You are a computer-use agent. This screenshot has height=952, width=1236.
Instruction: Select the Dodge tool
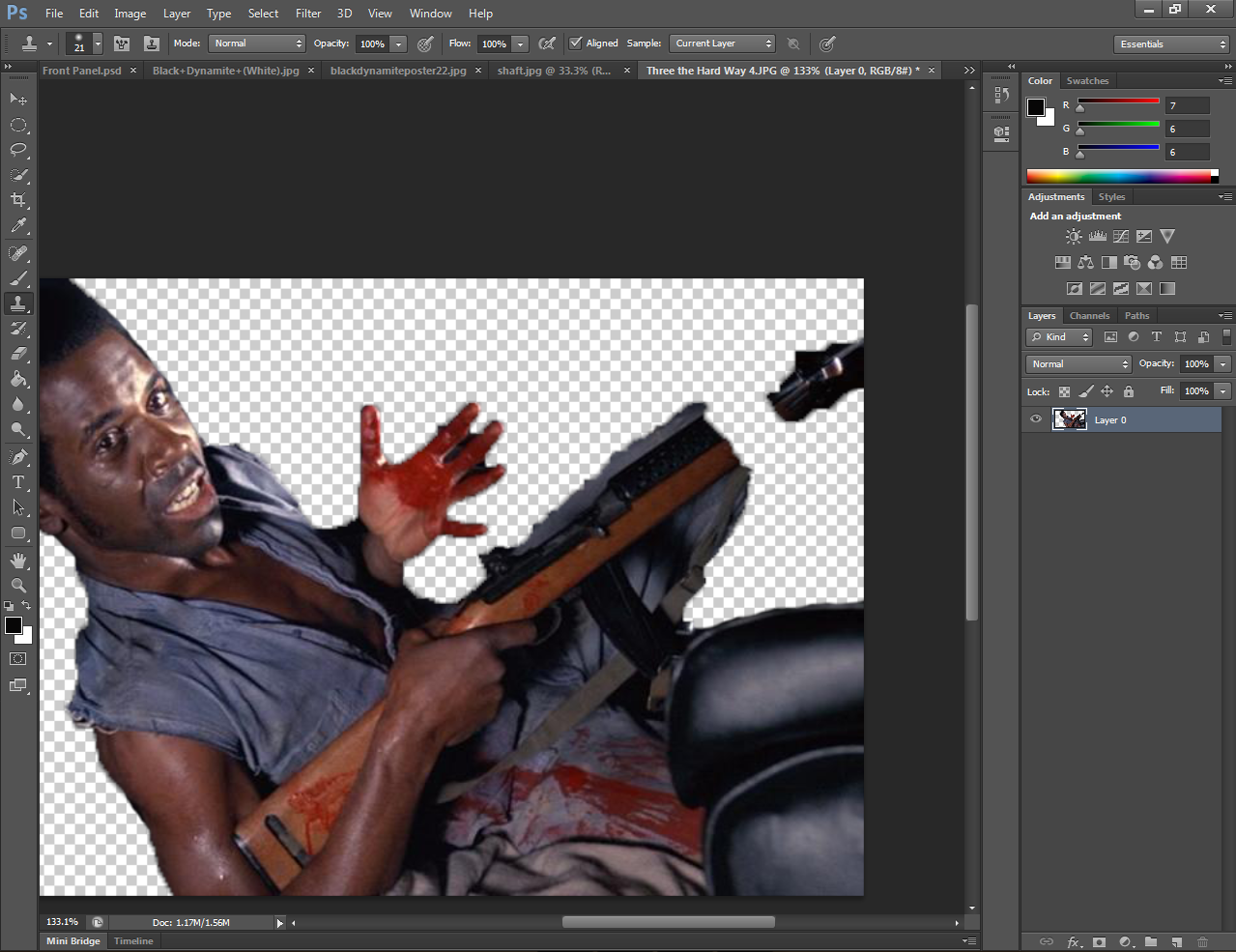point(18,429)
